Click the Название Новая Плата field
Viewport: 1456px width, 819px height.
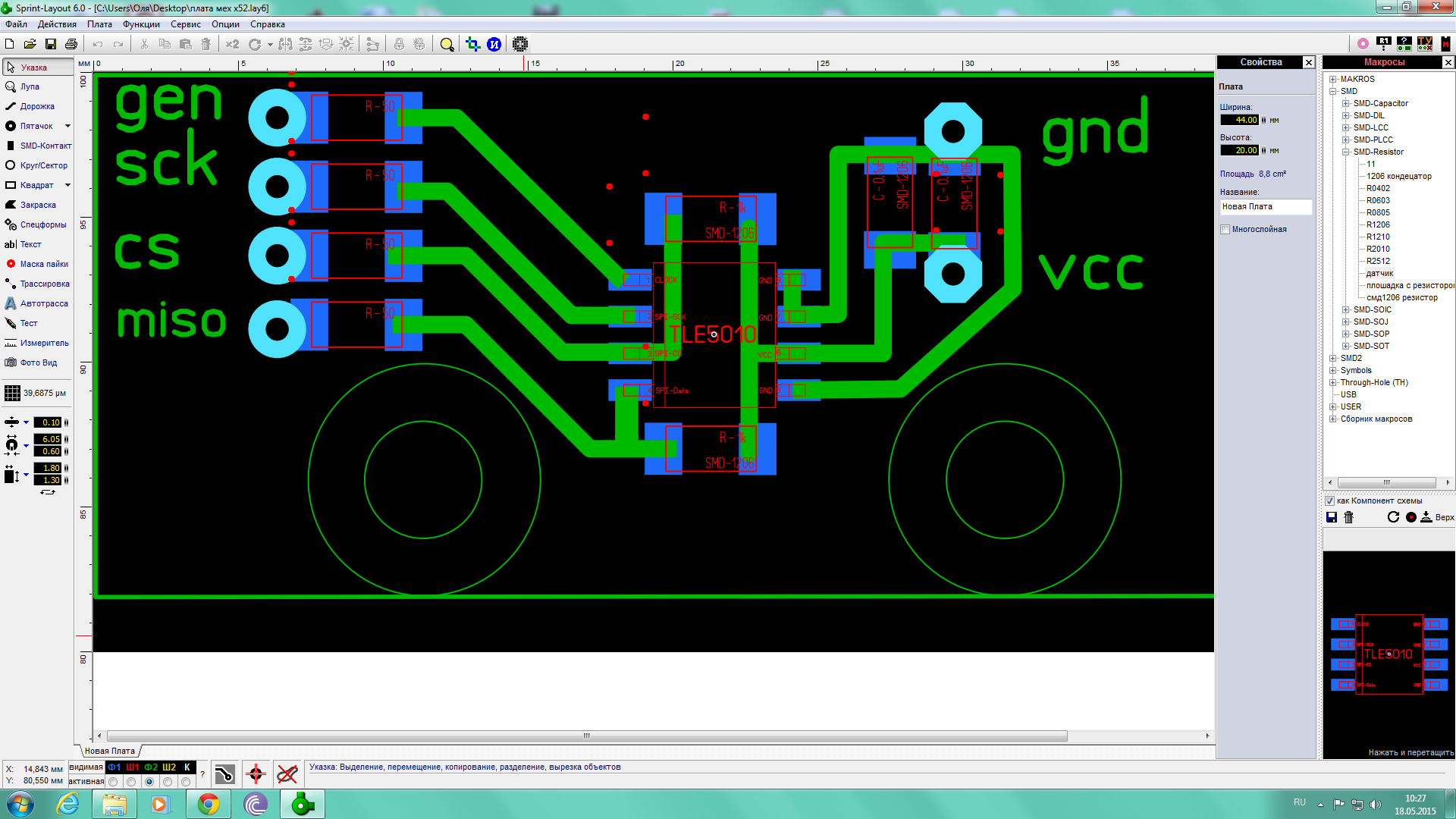pyautogui.click(x=1266, y=207)
